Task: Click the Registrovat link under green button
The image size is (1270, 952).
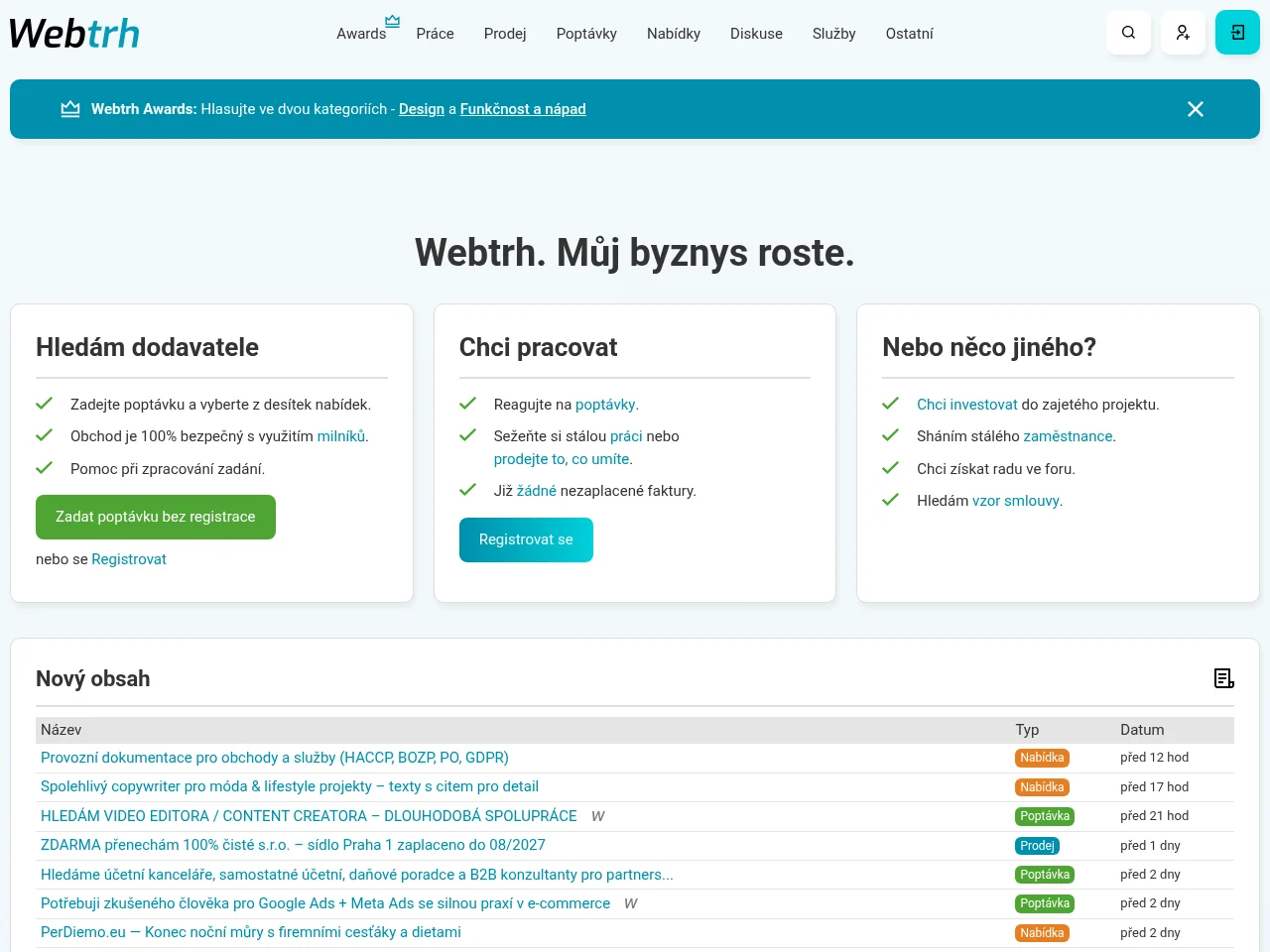Action: pyautogui.click(x=129, y=559)
